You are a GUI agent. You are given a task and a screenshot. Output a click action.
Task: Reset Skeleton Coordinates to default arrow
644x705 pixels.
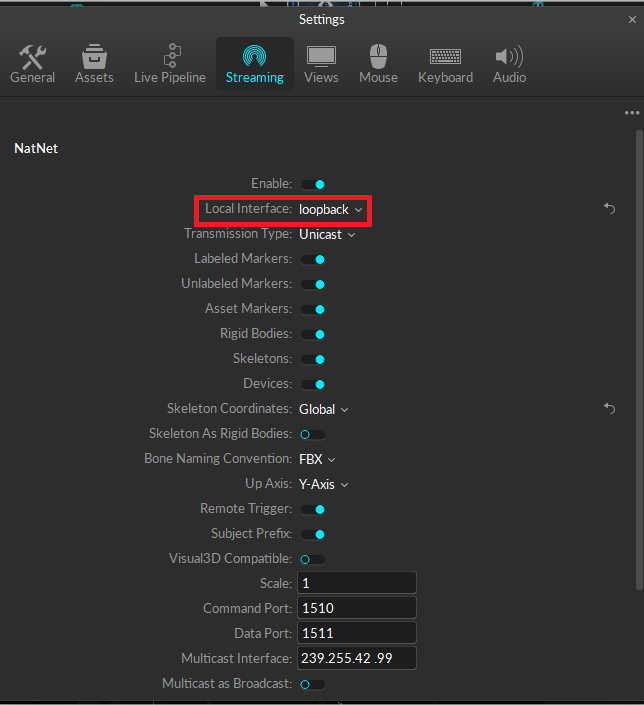coord(609,409)
